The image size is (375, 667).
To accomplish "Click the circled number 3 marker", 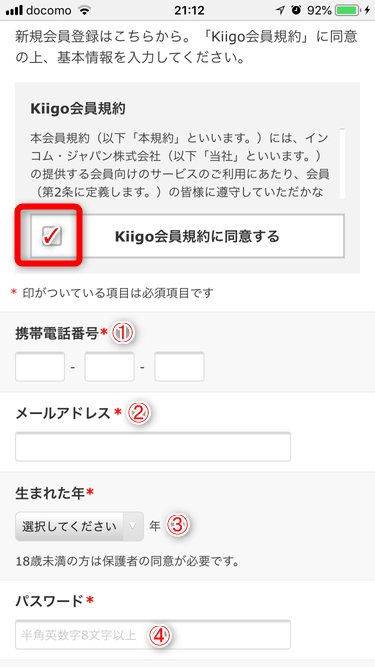I will [x=177, y=526].
